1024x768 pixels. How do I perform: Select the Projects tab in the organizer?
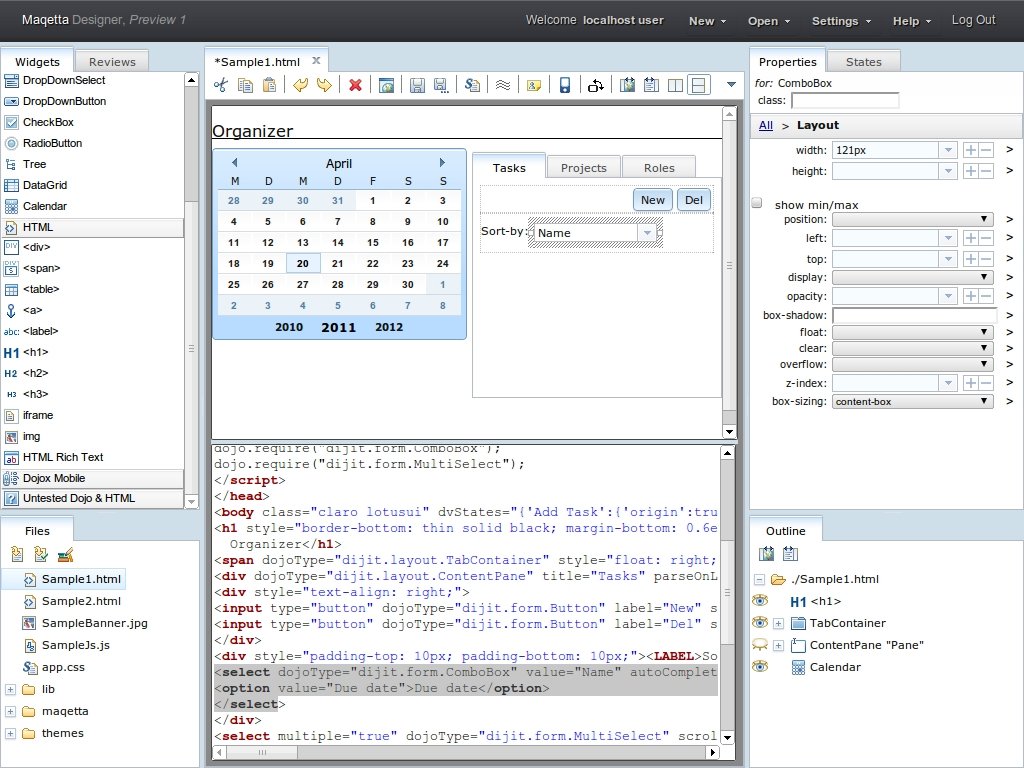(584, 168)
